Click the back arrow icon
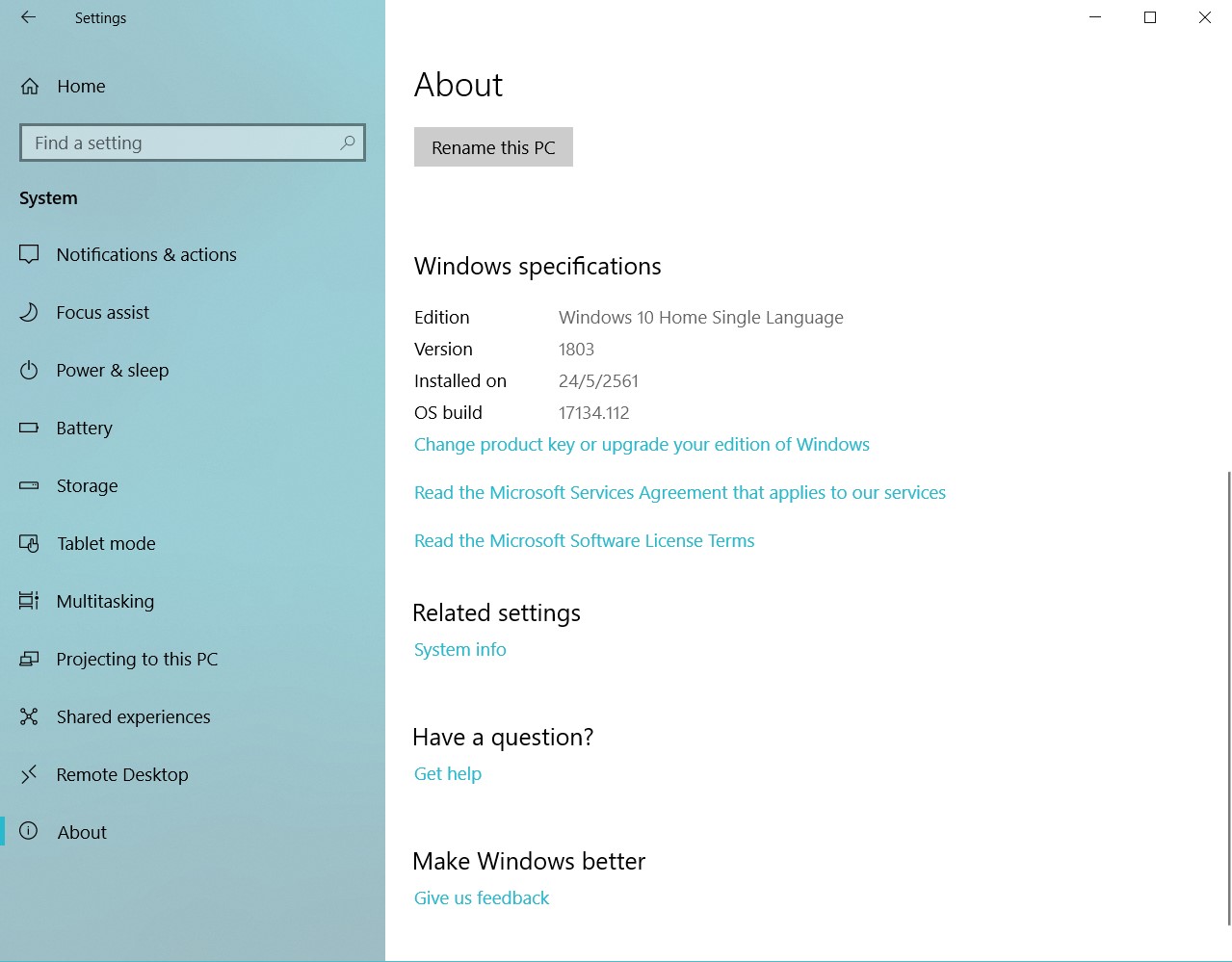This screenshot has height=962, width=1232. (x=28, y=17)
